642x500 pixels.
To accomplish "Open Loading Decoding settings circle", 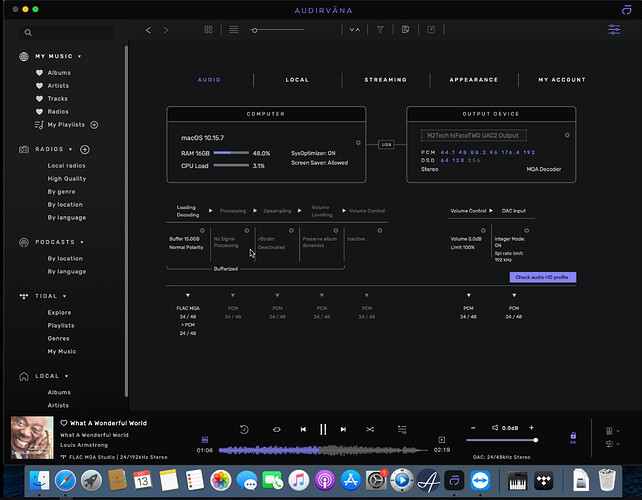I will pyautogui.click(x=202, y=231).
